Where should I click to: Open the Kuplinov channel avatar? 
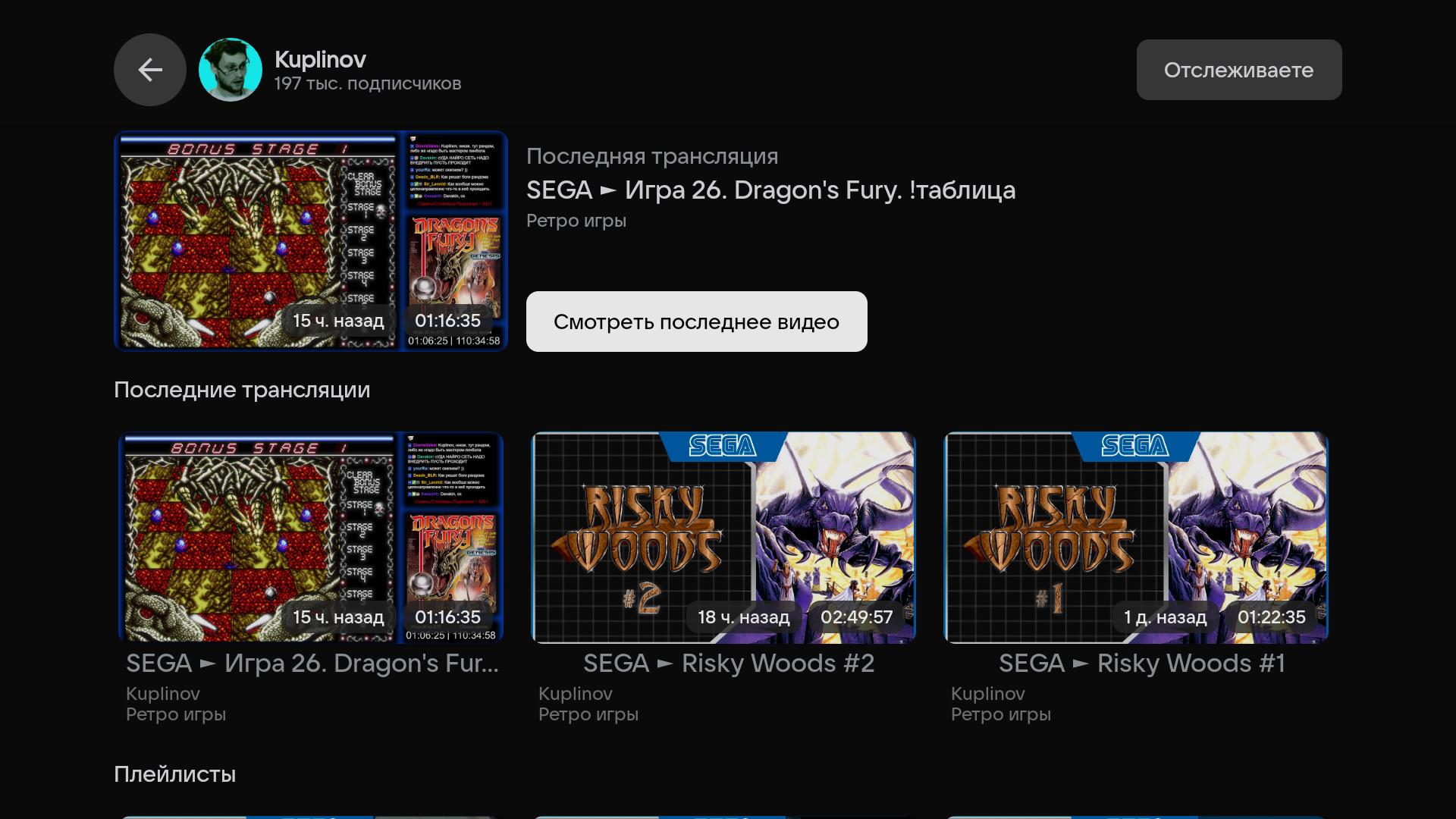[231, 70]
